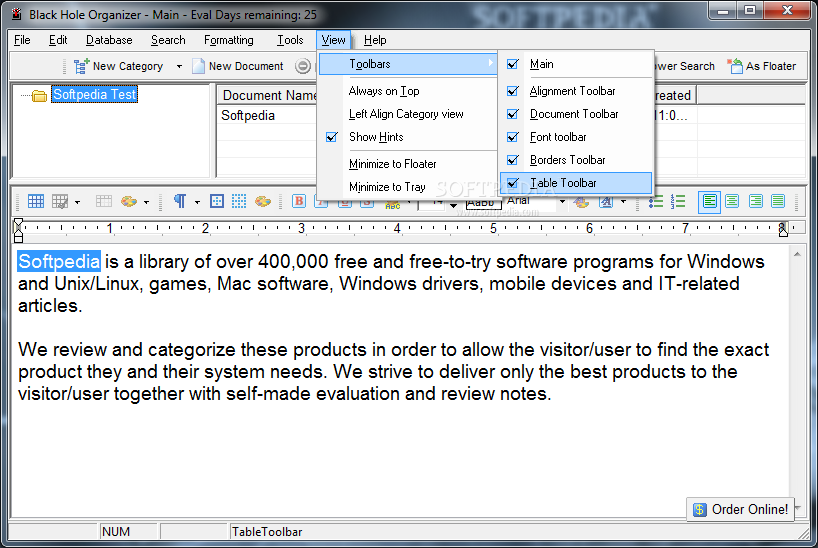Open the Tools menu
This screenshot has width=818, height=548.
[x=290, y=40]
